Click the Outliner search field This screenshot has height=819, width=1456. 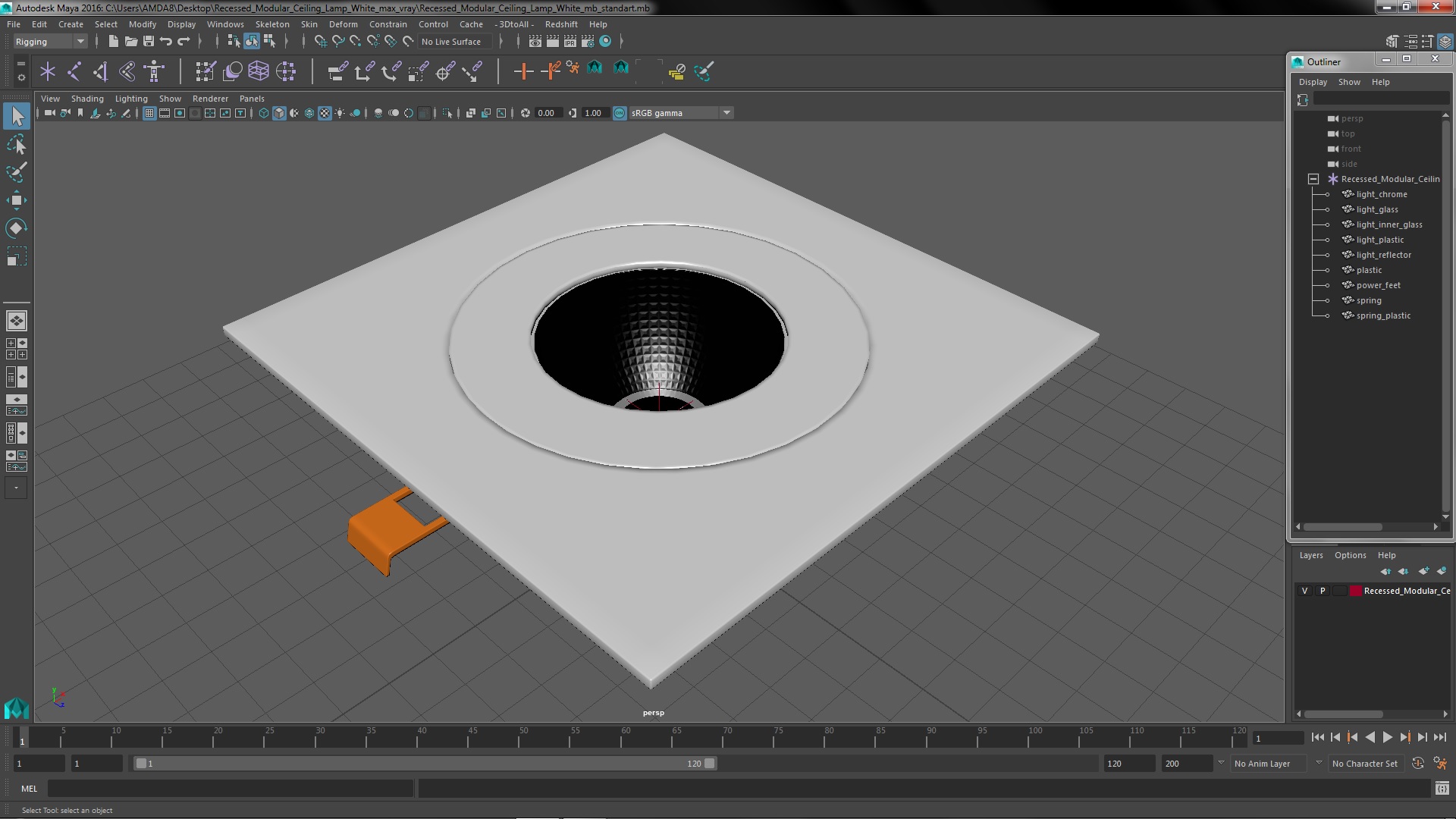1381,99
